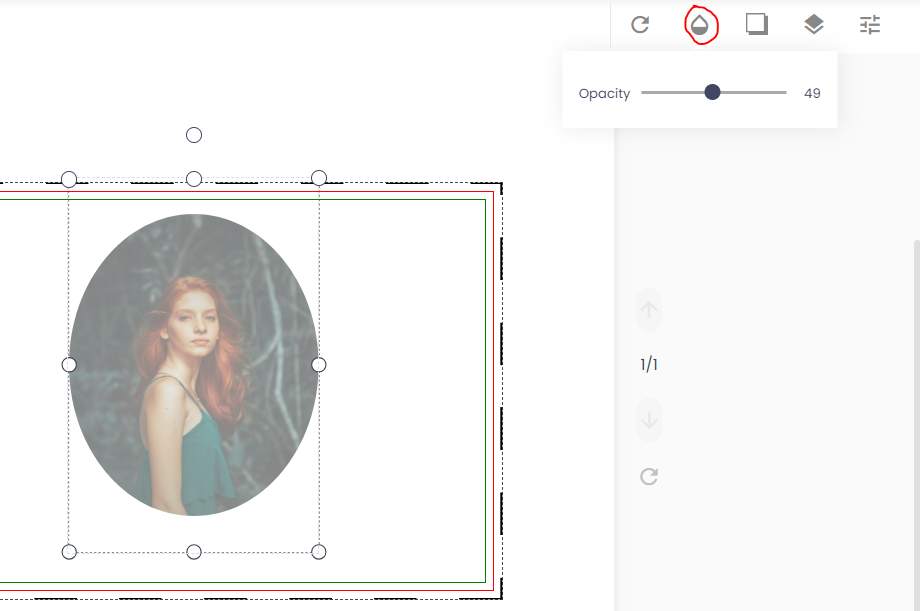Click the reset rotate icon below page arrows

click(649, 476)
